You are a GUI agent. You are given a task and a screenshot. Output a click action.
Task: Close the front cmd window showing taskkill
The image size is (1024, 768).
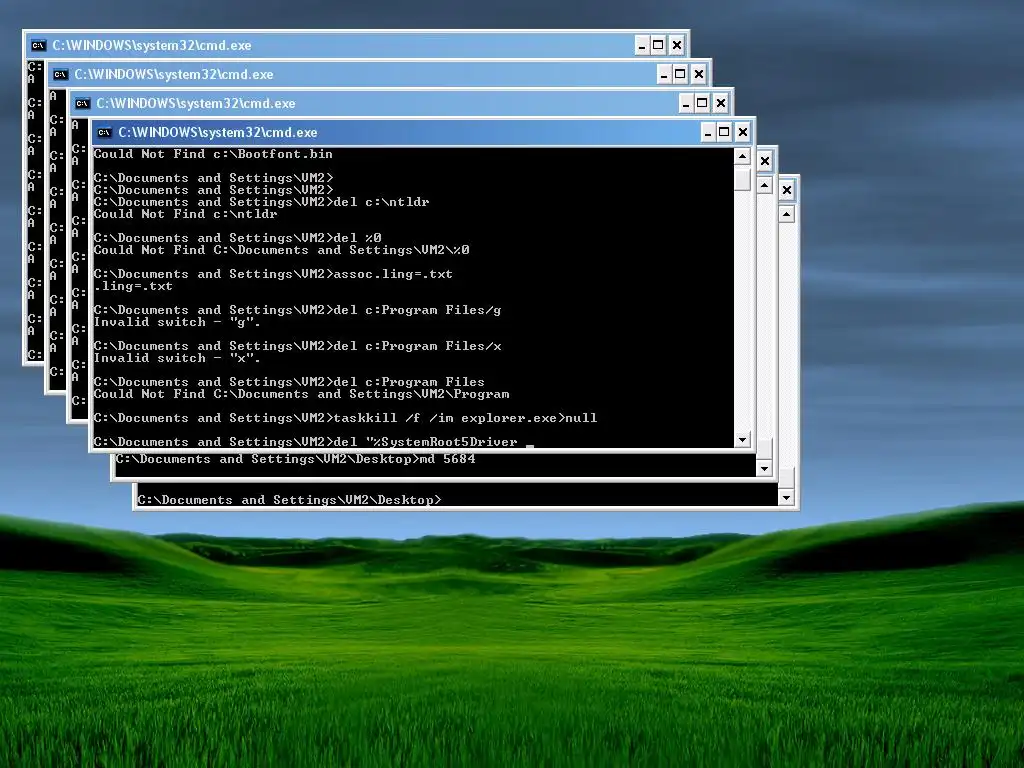click(743, 133)
